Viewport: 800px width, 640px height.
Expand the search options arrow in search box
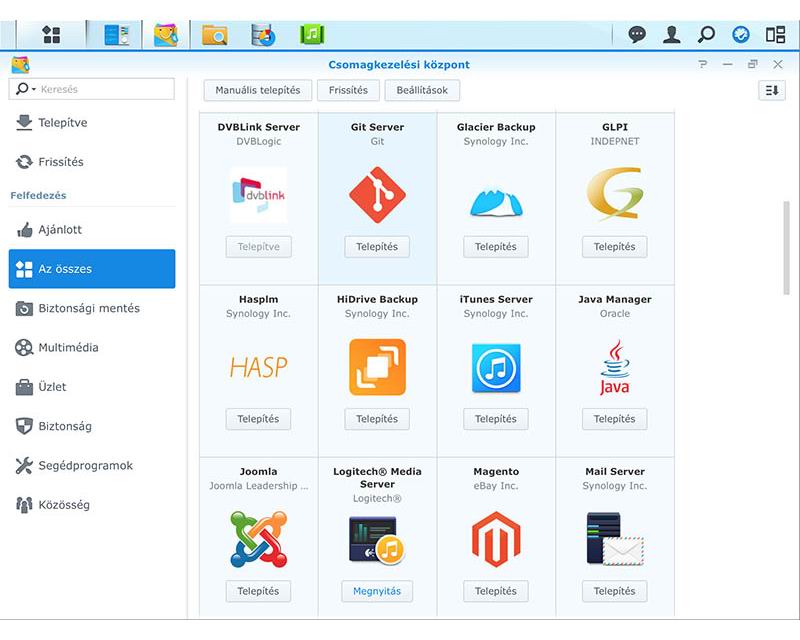click(x=35, y=88)
